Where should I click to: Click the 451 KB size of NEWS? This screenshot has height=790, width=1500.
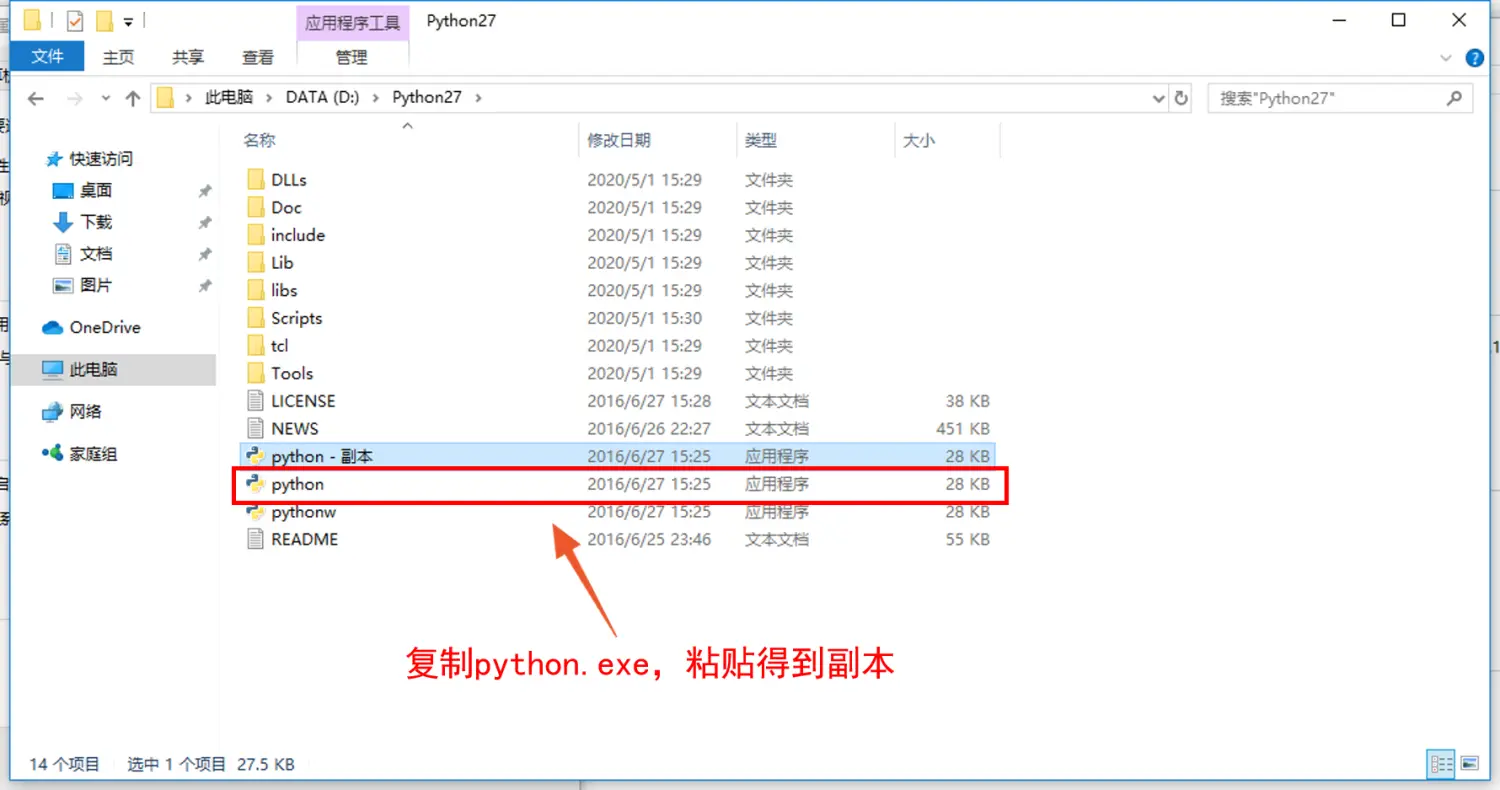click(x=963, y=428)
